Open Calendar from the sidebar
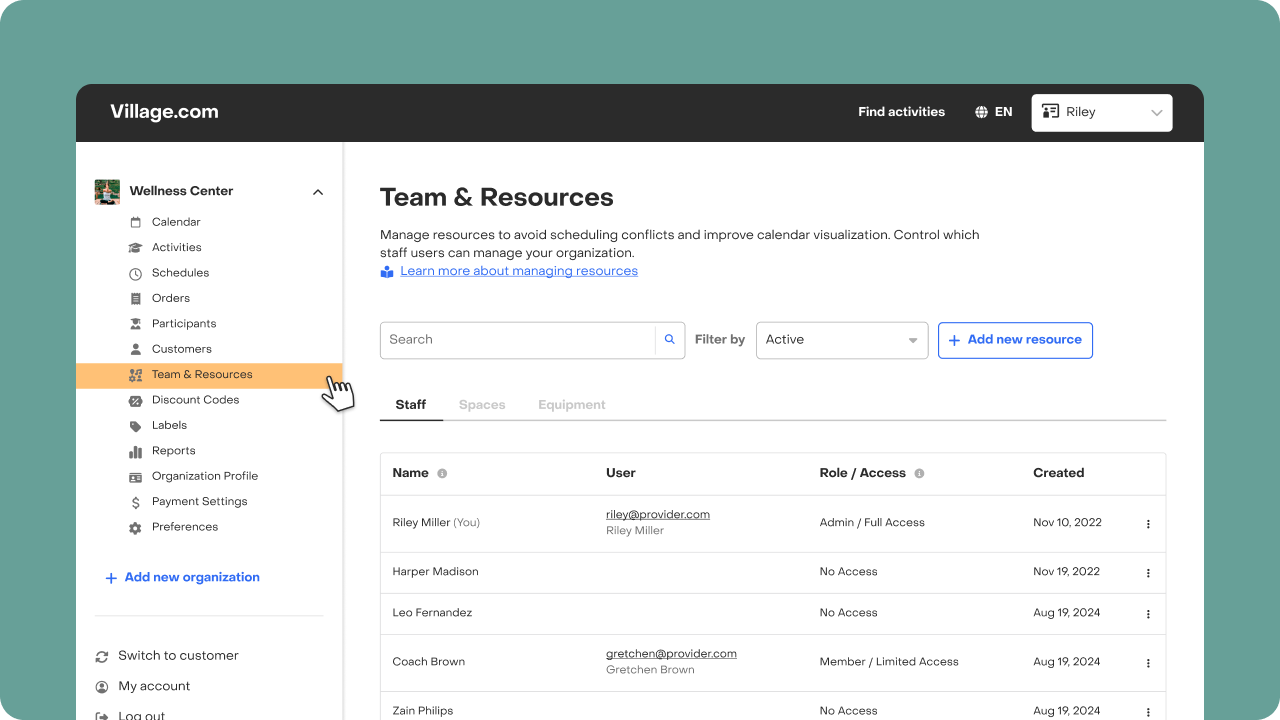The width and height of the screenshot is (1280, 720). [176, 222]
